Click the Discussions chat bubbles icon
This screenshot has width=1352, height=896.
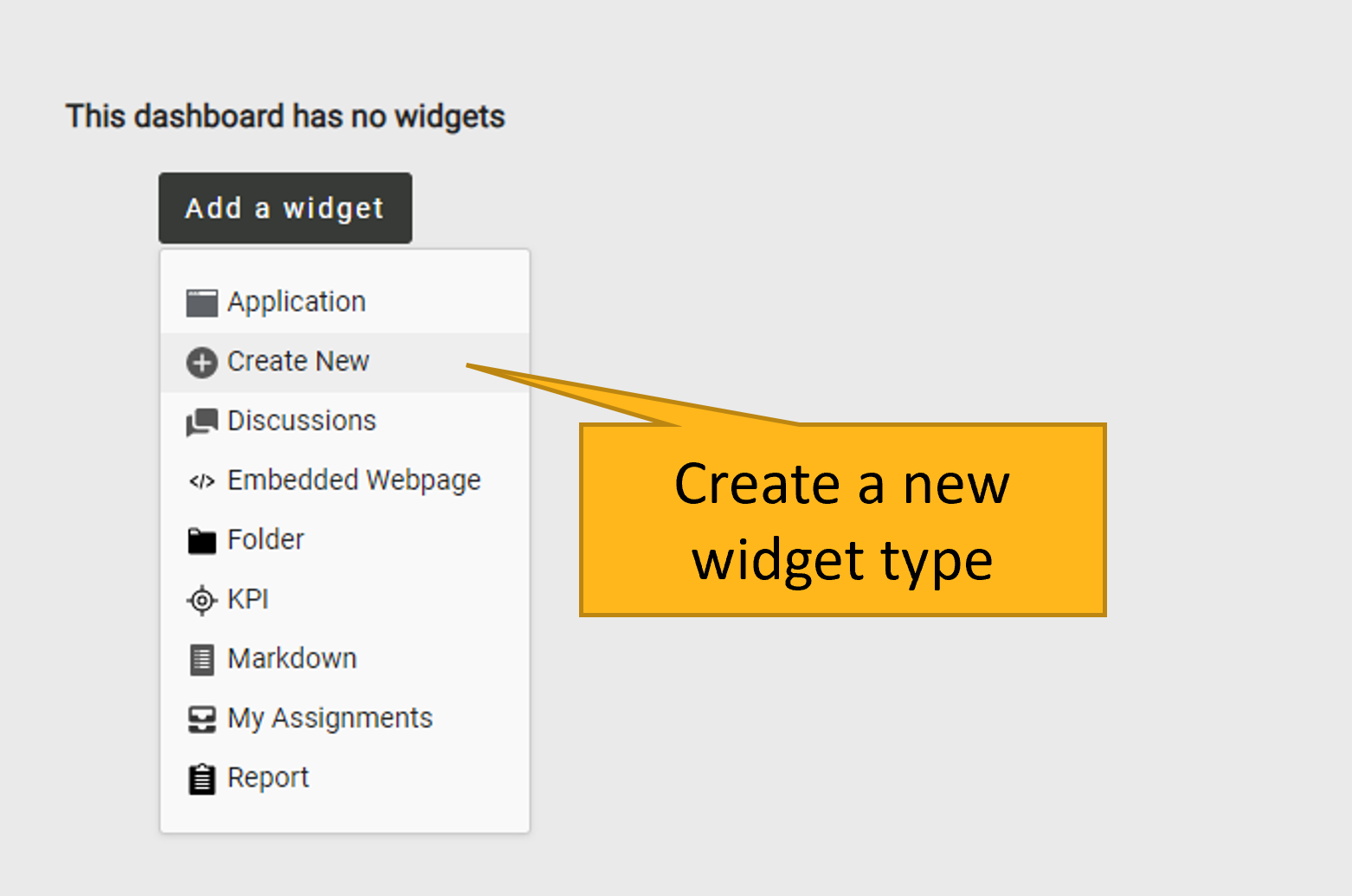[202, 422]
